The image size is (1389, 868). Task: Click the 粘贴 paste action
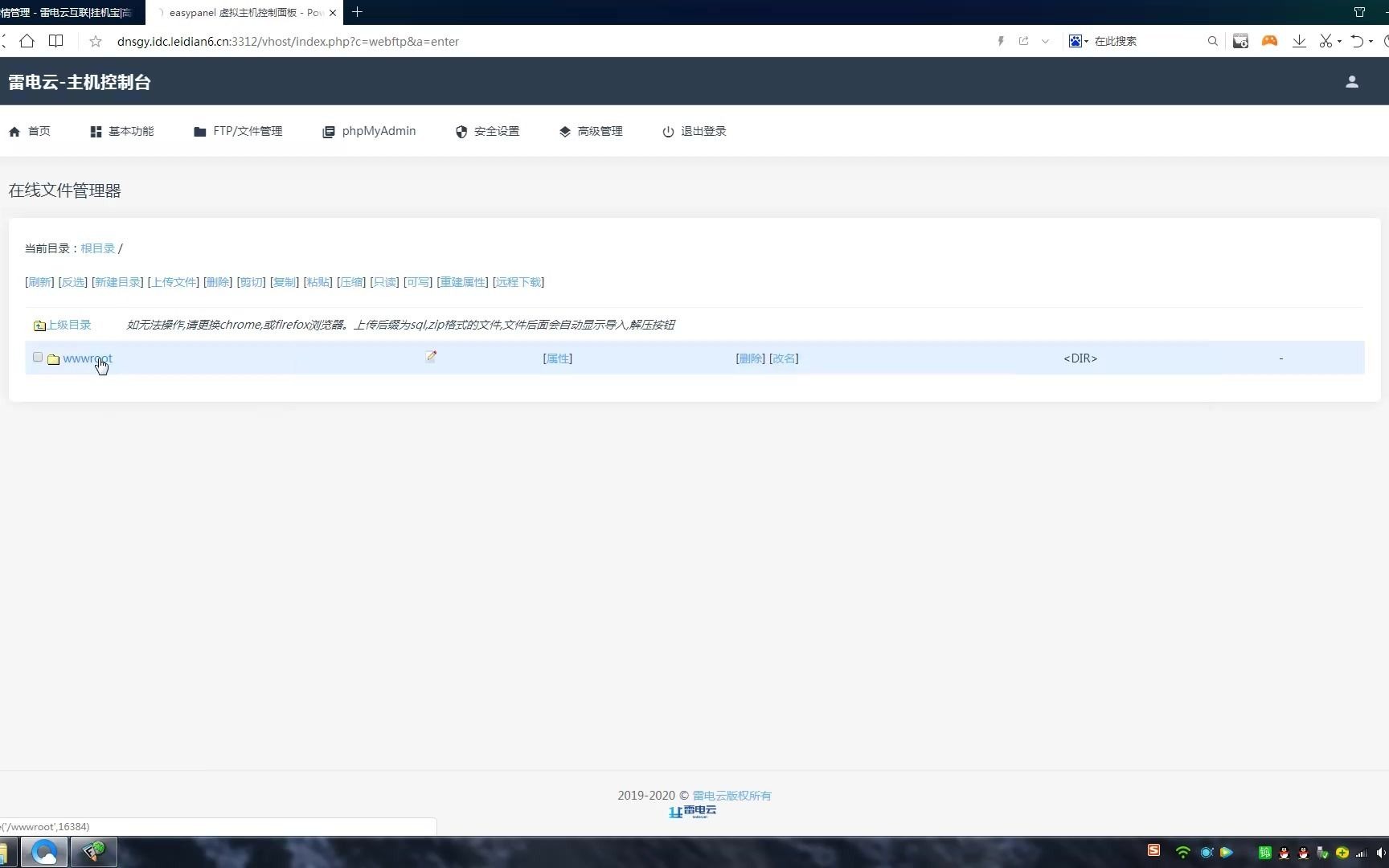click(318, 282)
